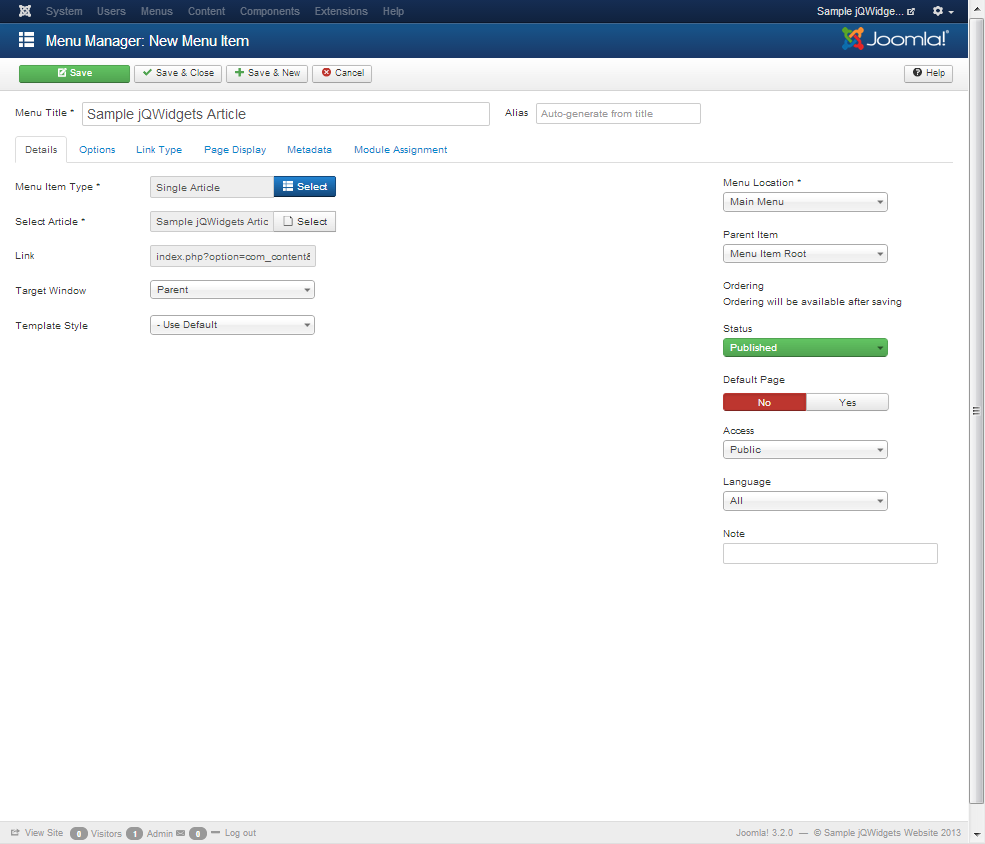
Task: Open the settings gear menu
Action: (x=943, y=11)
